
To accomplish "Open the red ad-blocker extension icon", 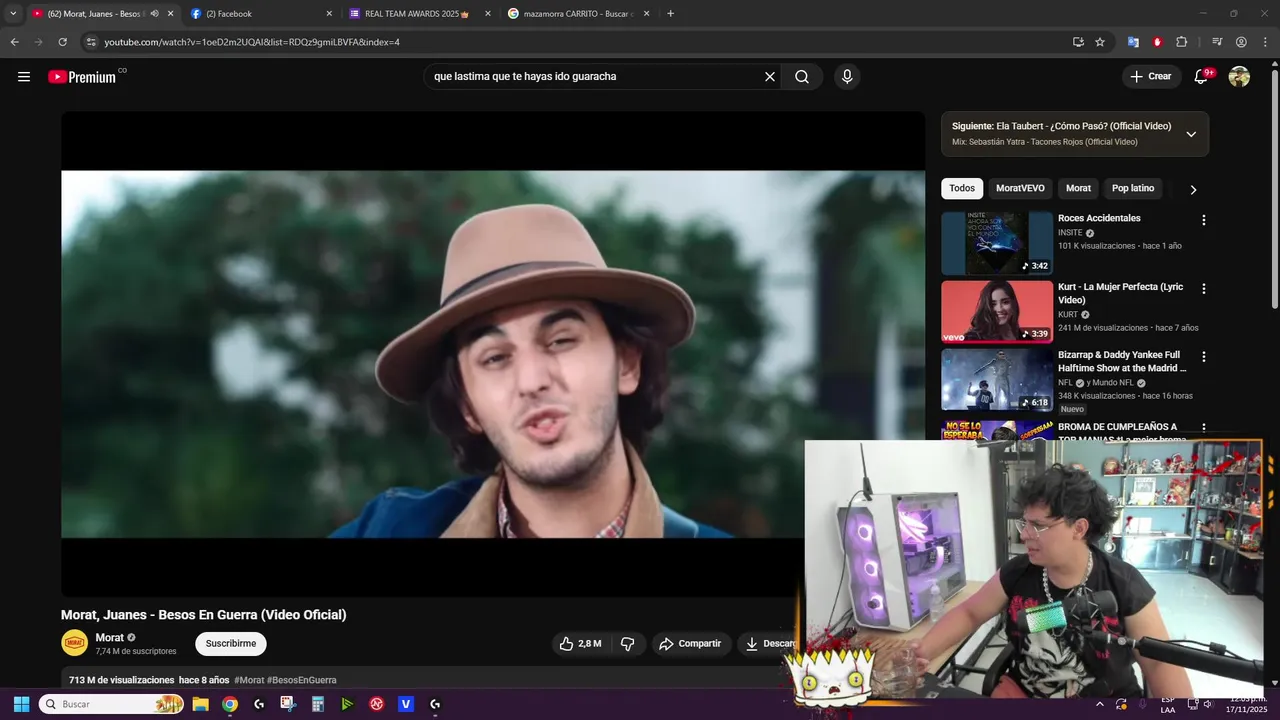I will tap(1157, 42).
